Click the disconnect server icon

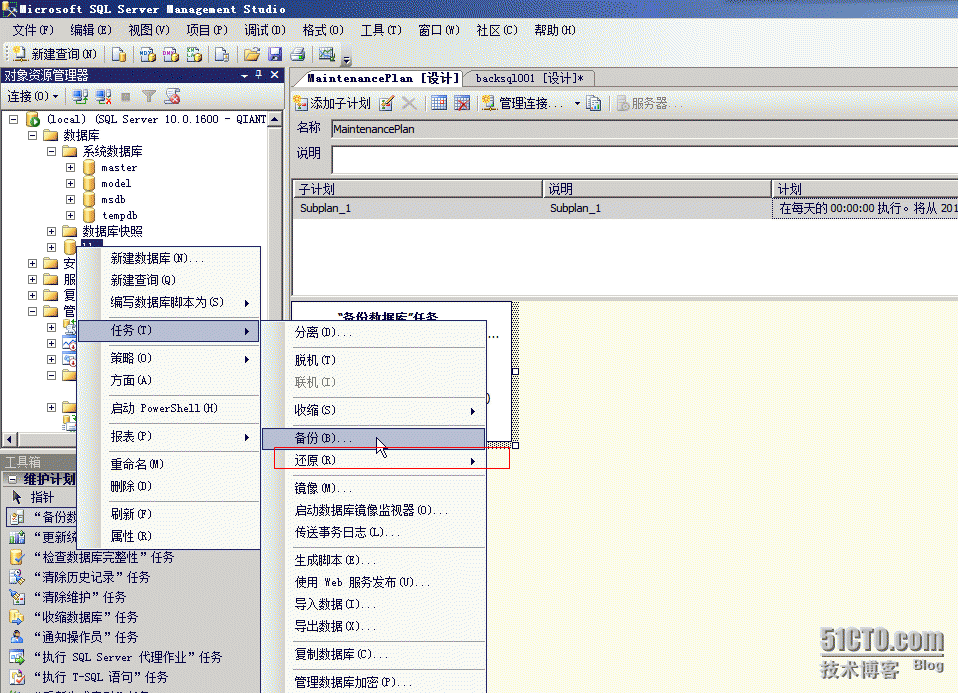click(103, 97)
